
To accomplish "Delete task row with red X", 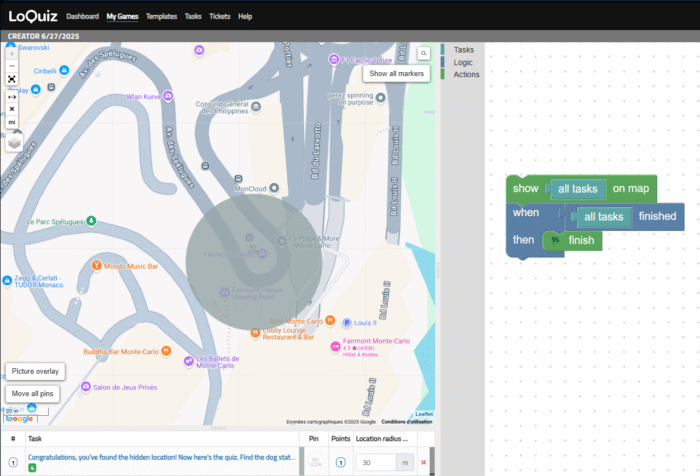I will [424, 462].
